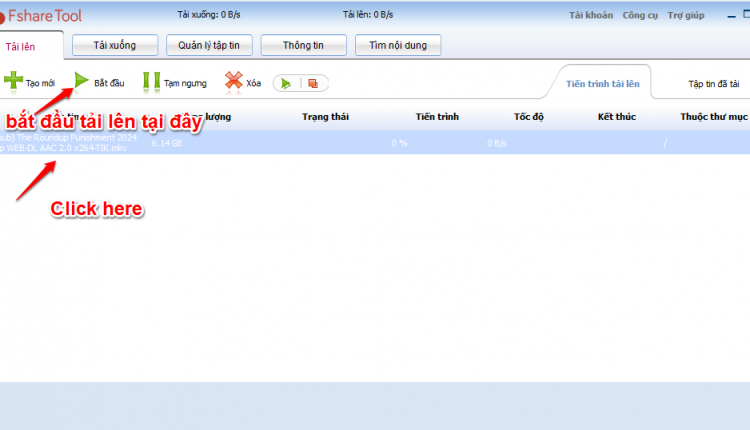Click the Tải xuống: 0 B/s indicator
Image resolution: width=750 pixels, height=430 pixels.
point(209,15)
